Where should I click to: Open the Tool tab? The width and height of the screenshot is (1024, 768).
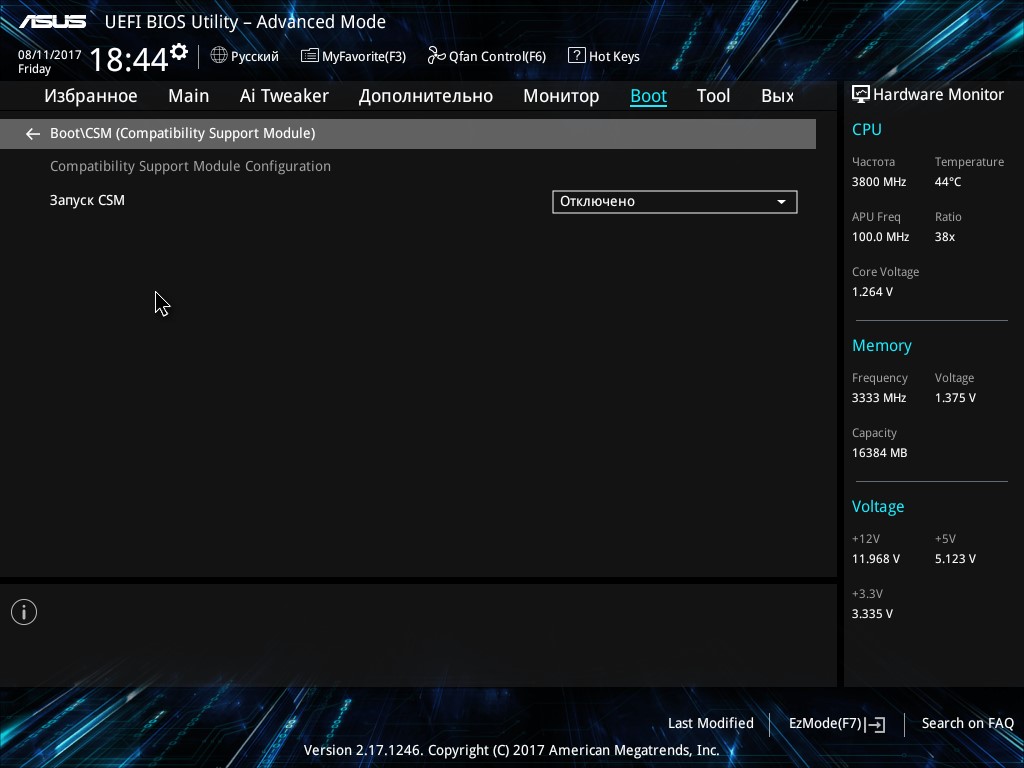click(713, 96)
